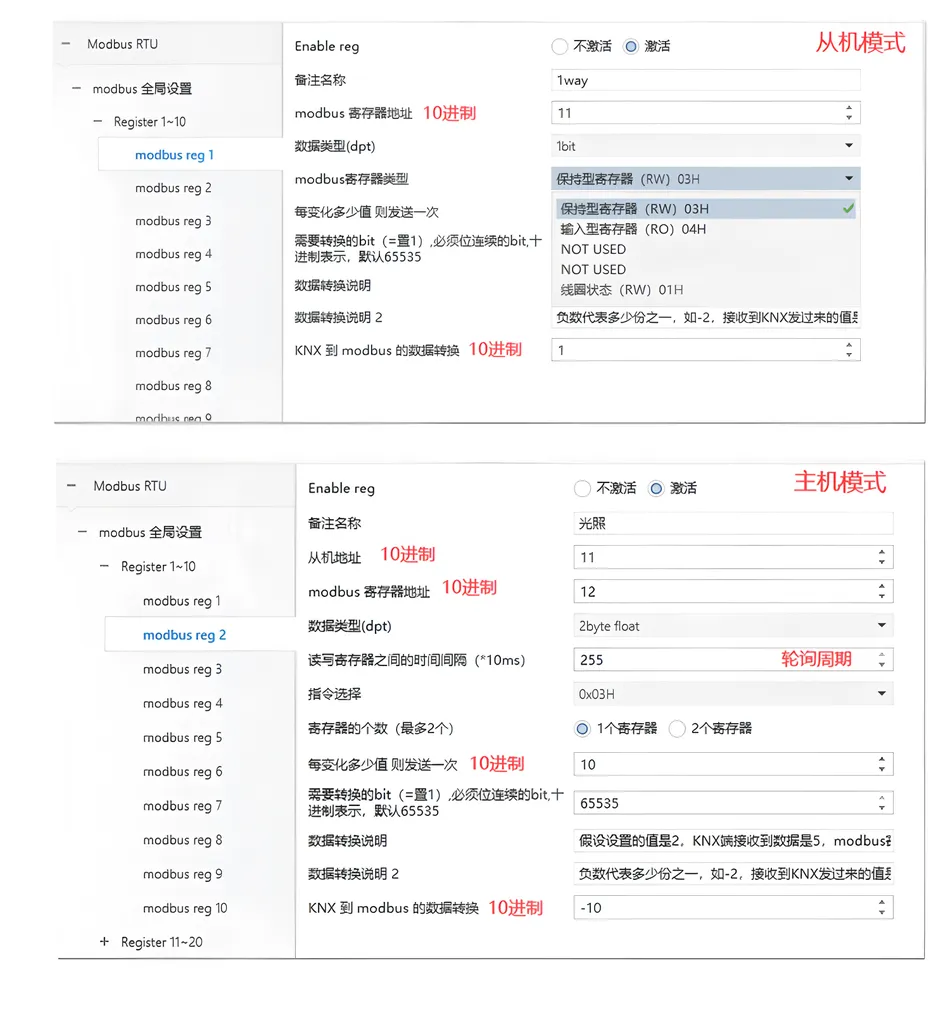Screen dimensions: 950x1013
Task: Select 不激活 in the master mode Enable reg
Action: [582, 488]
